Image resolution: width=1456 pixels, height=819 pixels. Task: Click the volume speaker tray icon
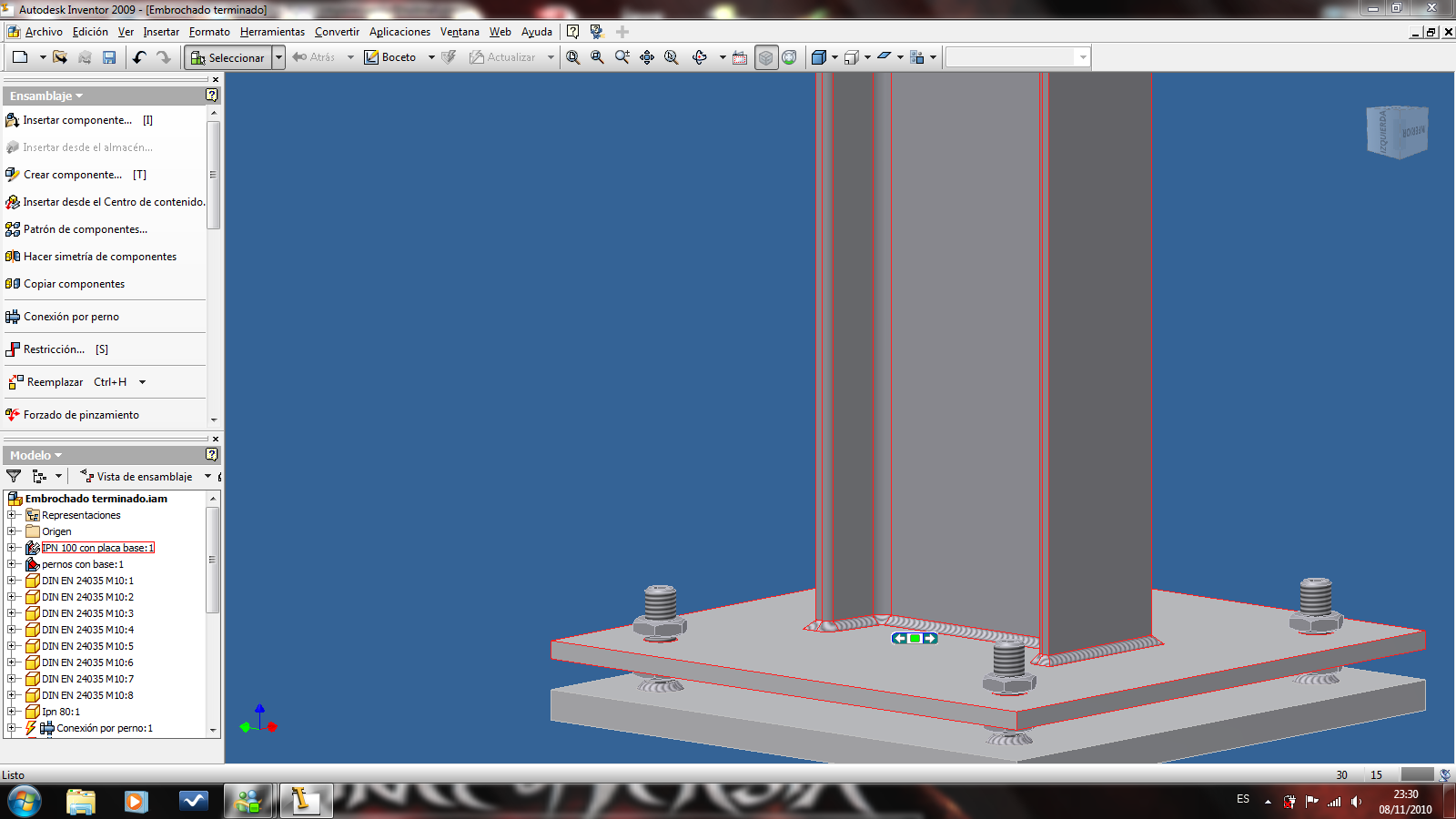1356,802
